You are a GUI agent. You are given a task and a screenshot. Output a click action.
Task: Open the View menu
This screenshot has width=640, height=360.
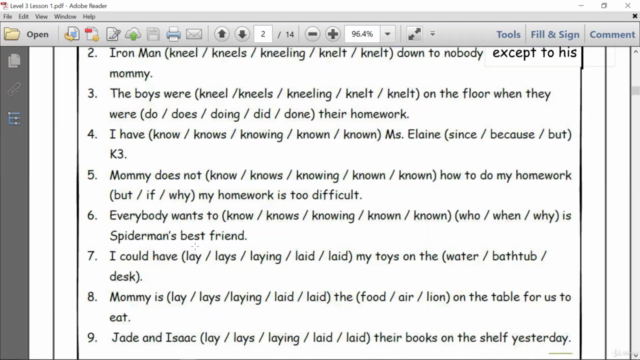(41, 17)
